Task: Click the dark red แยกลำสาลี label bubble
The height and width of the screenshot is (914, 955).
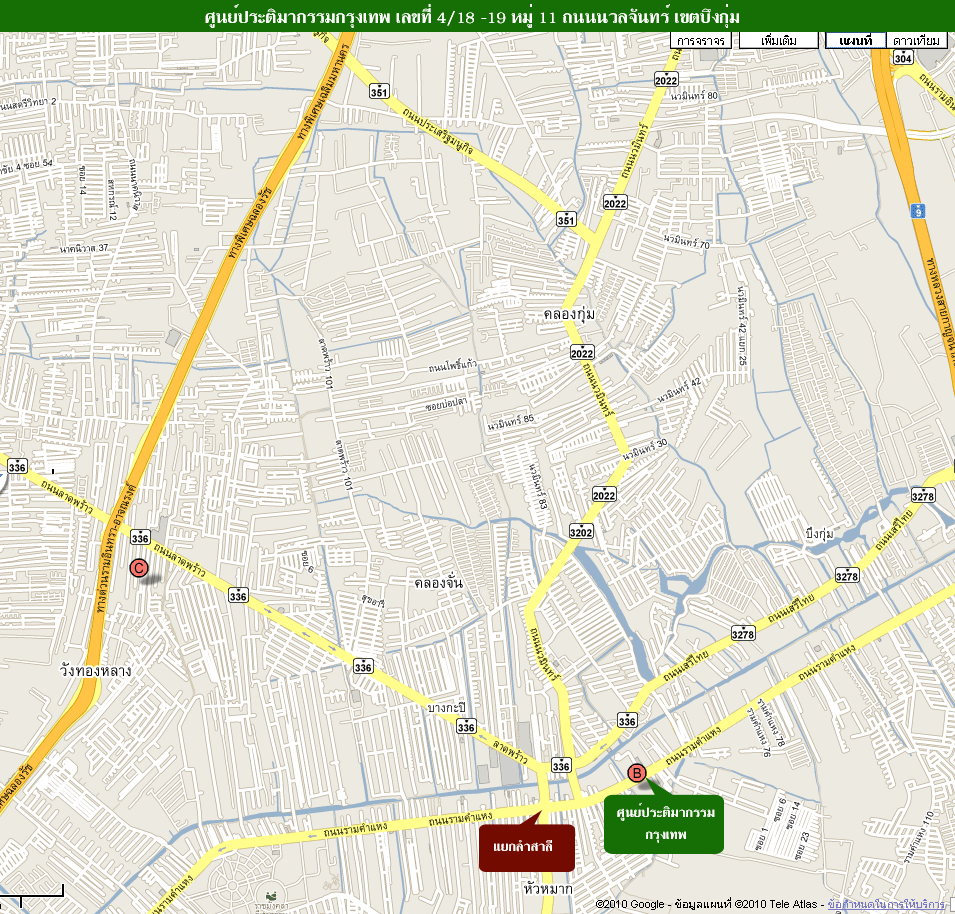Action: 527,848
